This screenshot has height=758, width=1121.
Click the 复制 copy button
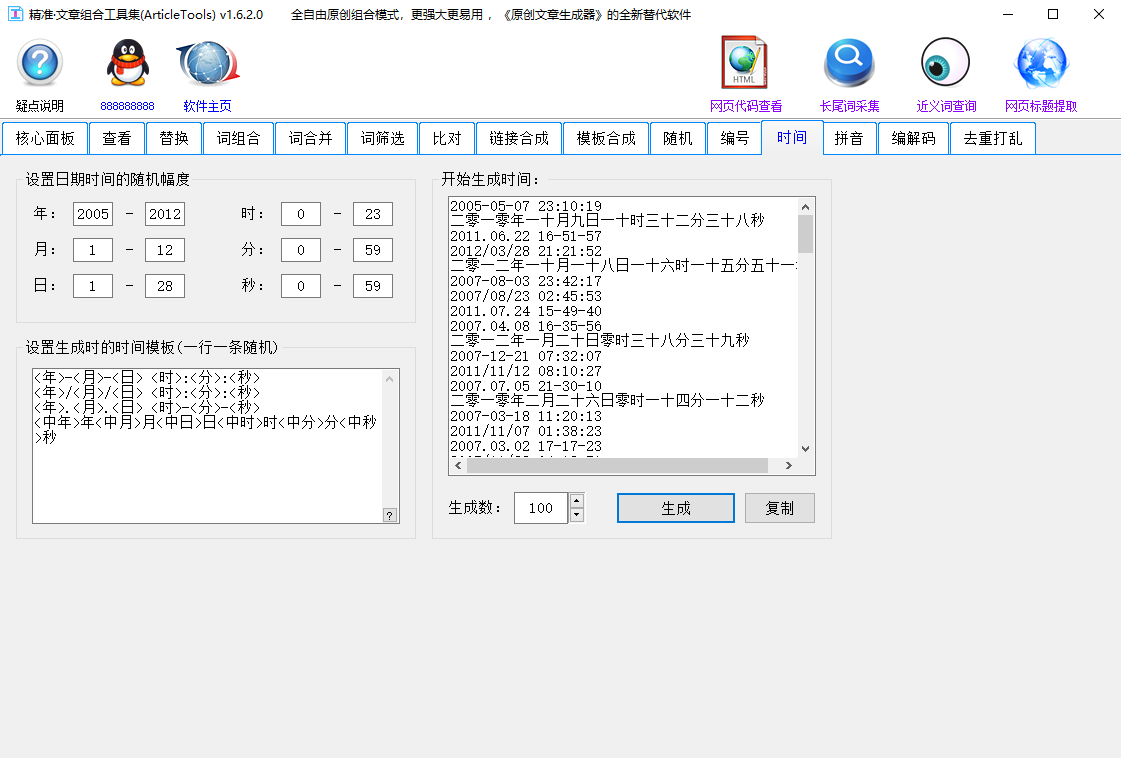[x=779, y=507]
